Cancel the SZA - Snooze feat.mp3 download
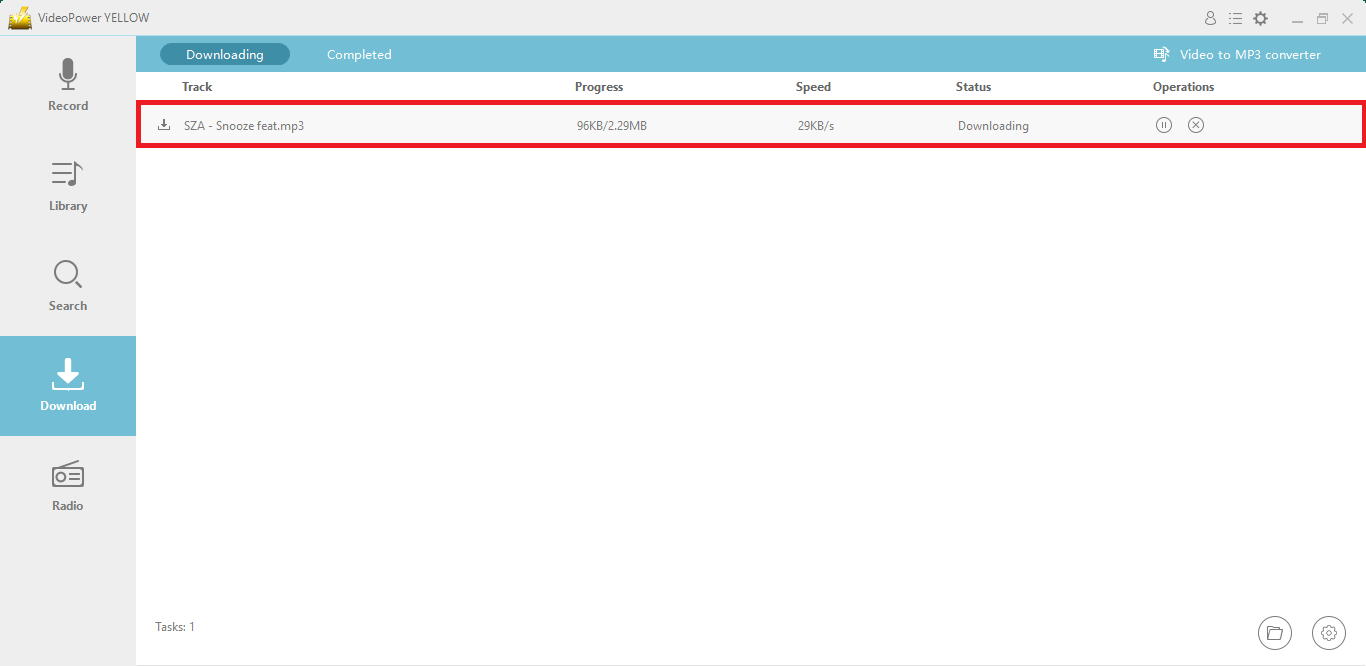 [x=1196, y=125]
